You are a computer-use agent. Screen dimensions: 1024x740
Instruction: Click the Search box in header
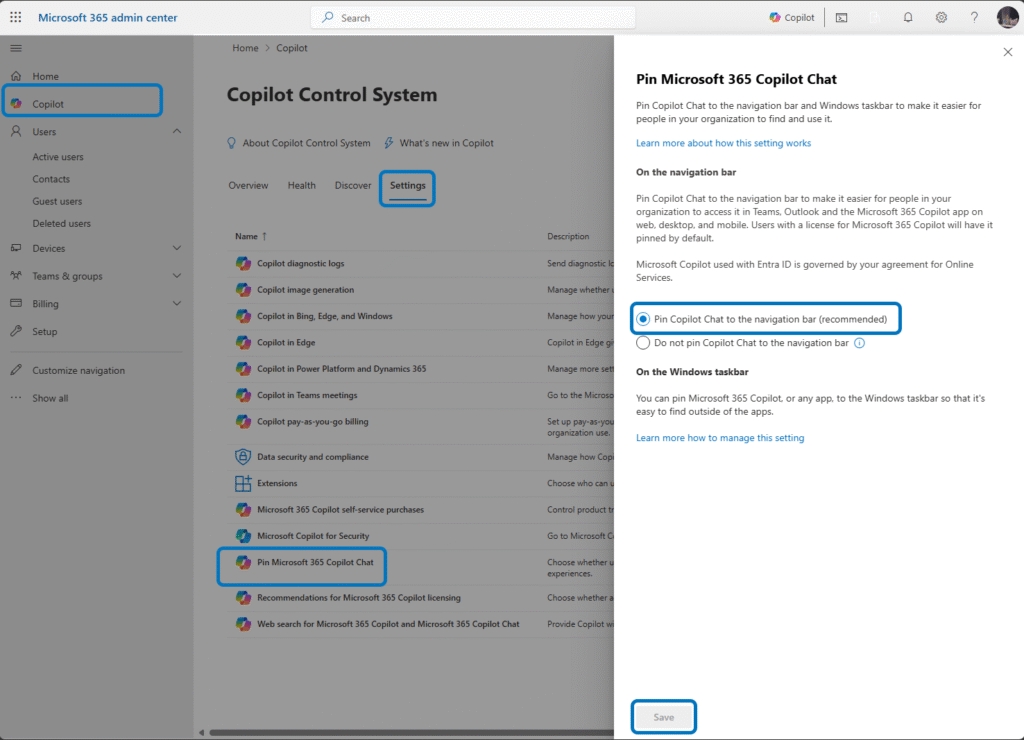[x=473, y=18]
